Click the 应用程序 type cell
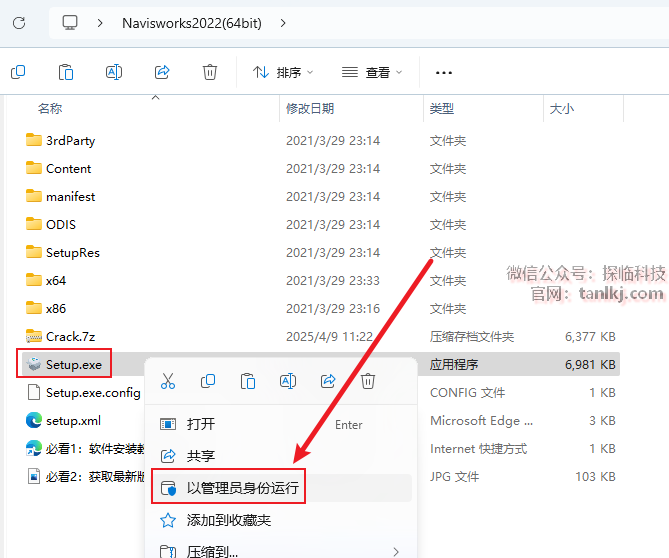The width and height of the screenshot is (669, 558). [x=454, y=365]
